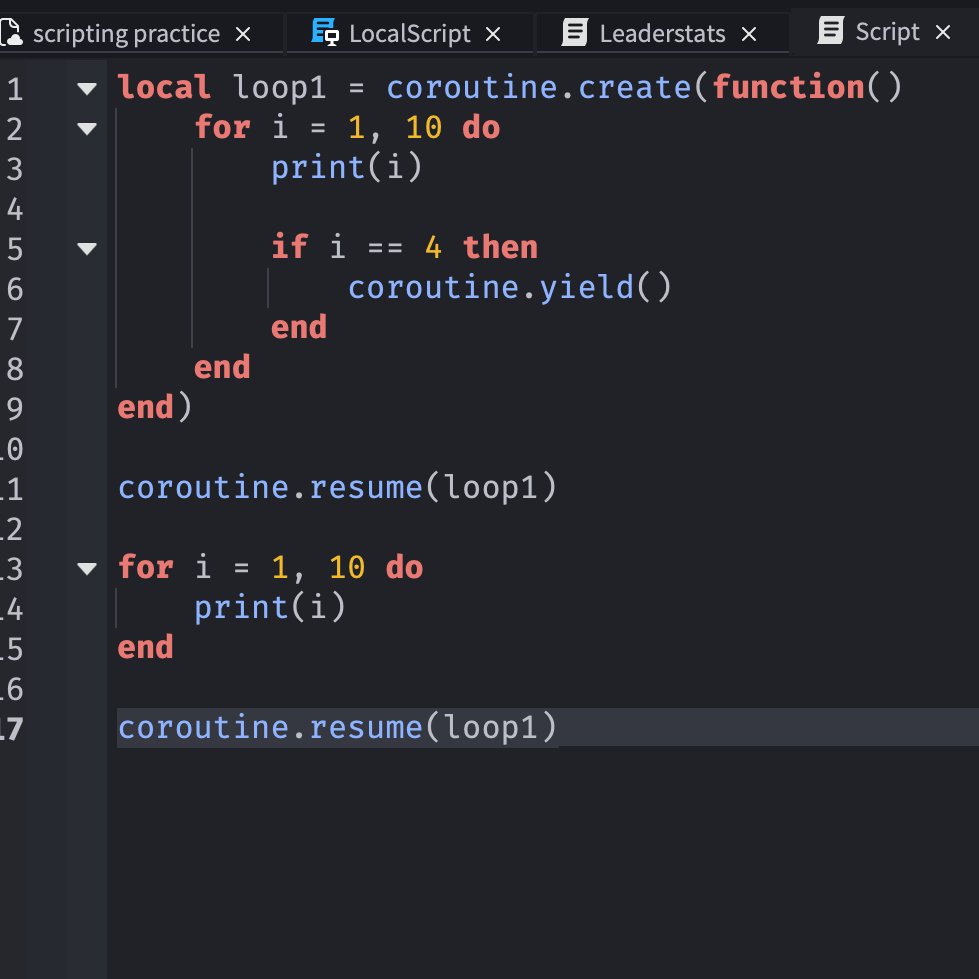
Task: Click 'end)' on line 9
Action: coord(154,408)
